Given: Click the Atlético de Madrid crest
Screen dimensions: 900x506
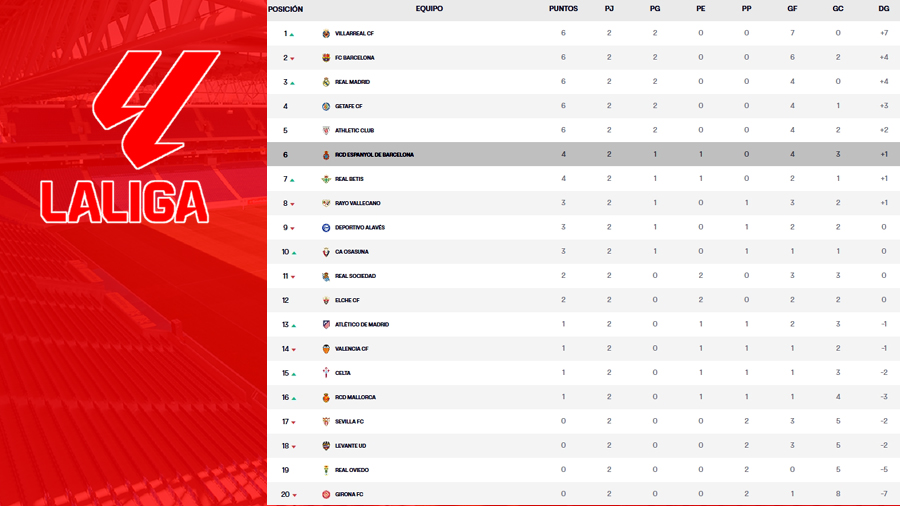Looking at the screenshot, I should tap(326, 325).
